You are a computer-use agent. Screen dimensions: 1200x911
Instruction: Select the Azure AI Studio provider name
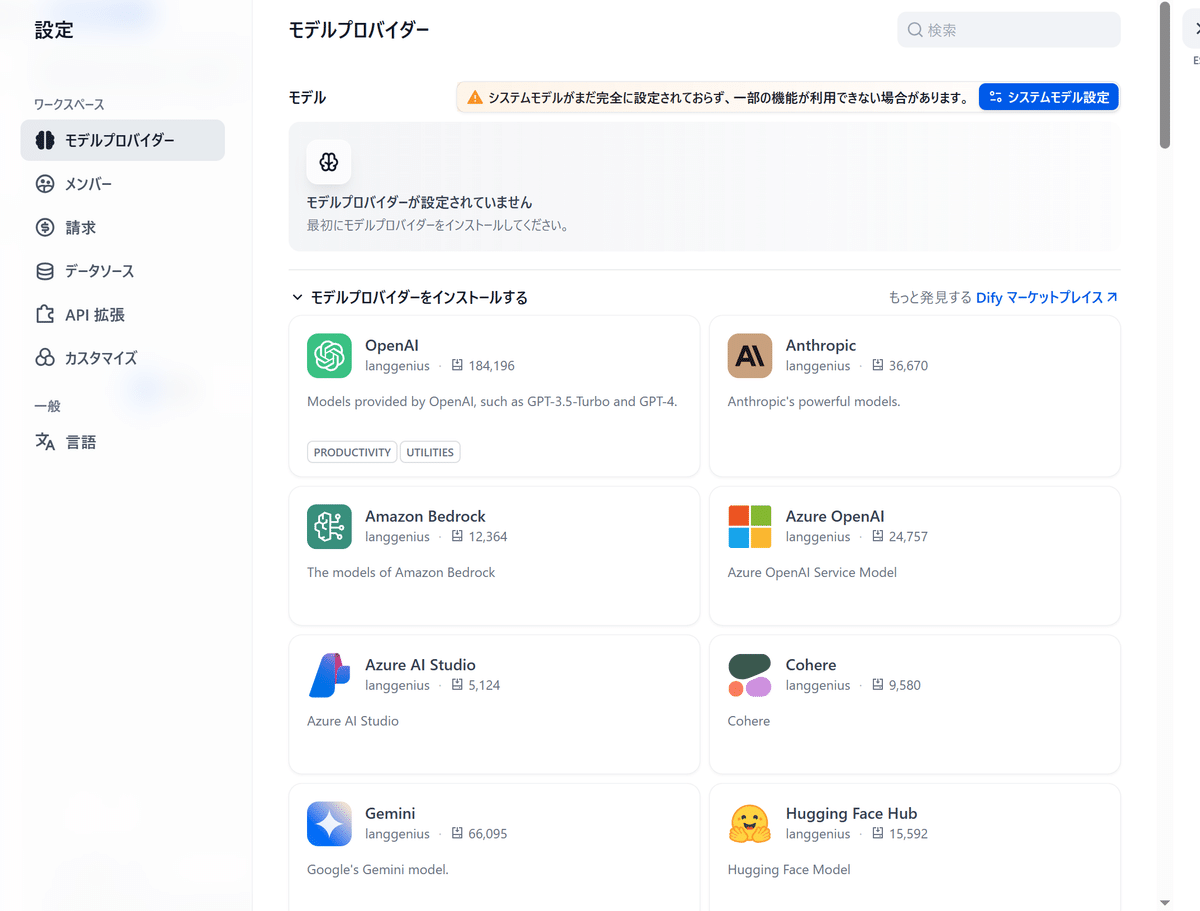click(x=420, y=665)
